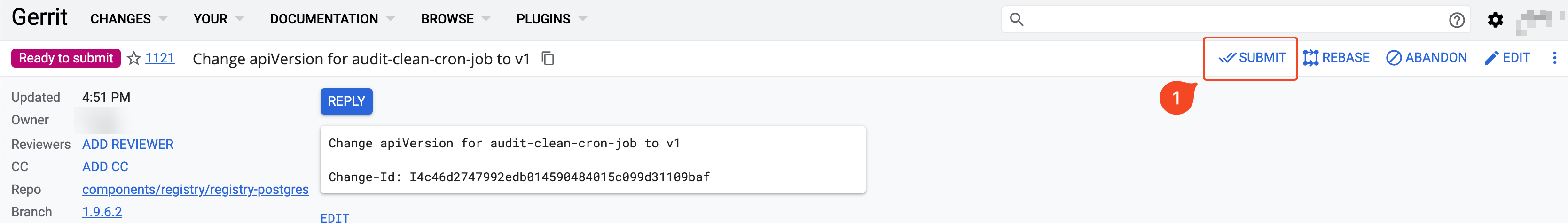Open the BROWSE menu

pyautogui.click(x=455, y=19)
